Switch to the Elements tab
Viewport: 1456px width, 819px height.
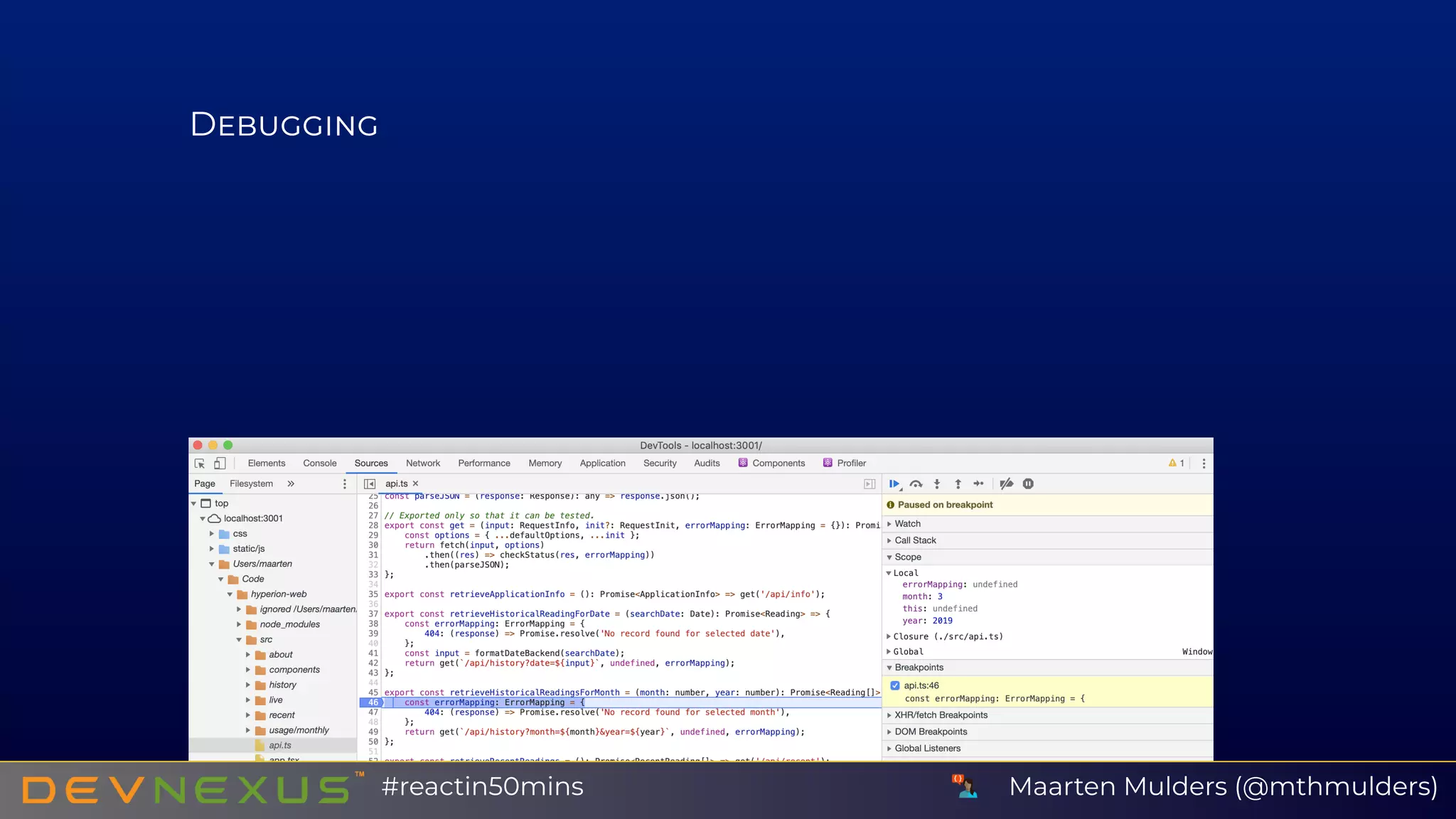tap(267, 464)
